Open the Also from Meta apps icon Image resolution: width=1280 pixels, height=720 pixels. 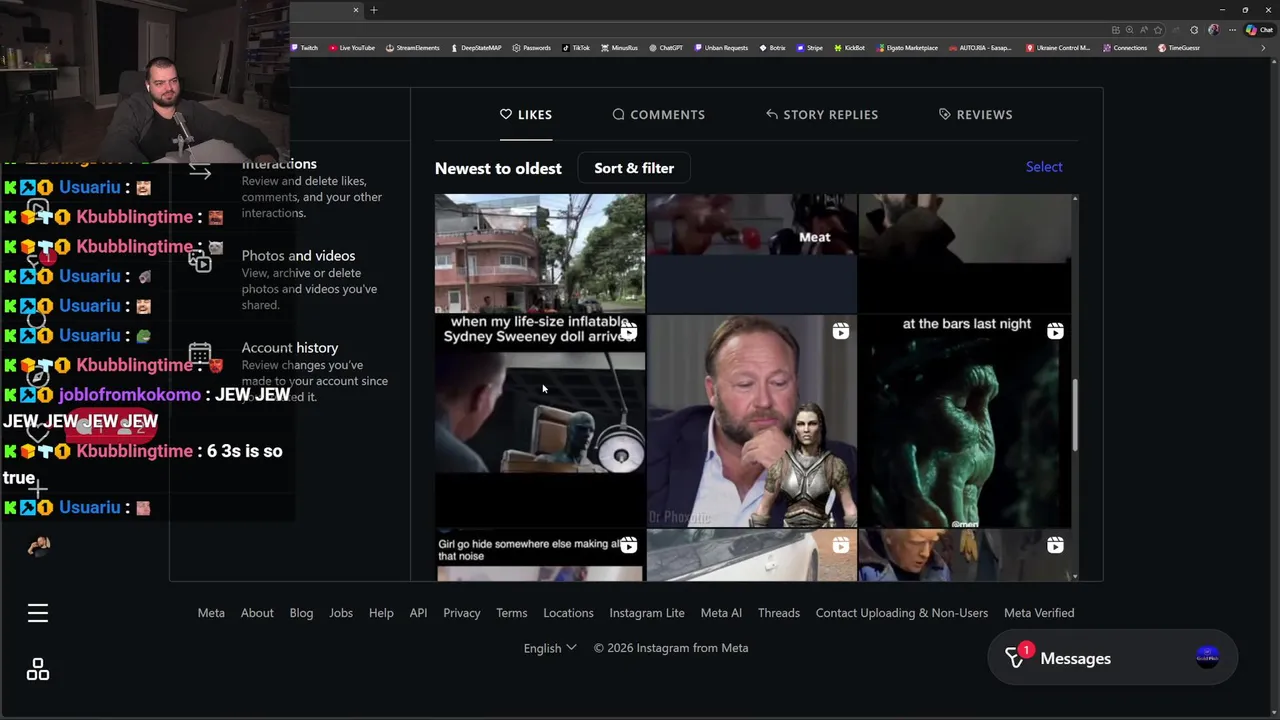(37, 669)
